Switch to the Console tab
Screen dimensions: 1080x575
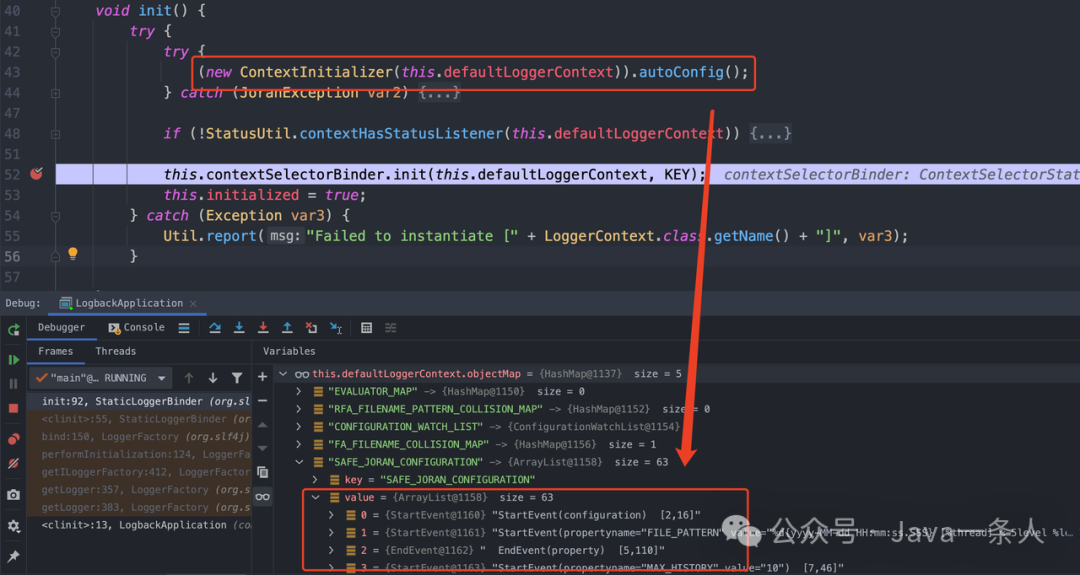tap(136, 327)
